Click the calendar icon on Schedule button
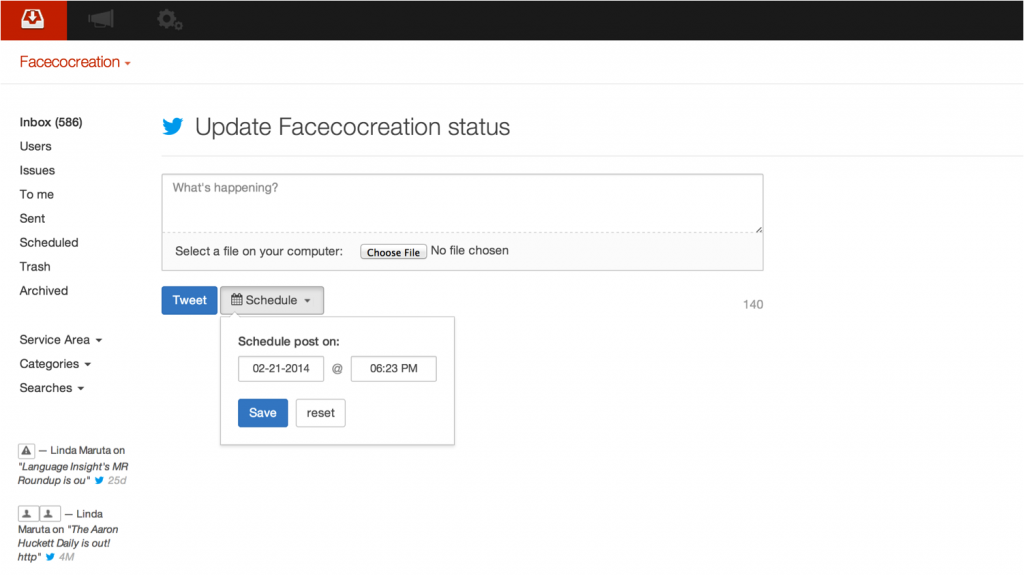The width and height of the screenshot is (1024, 576). click(237, 300)
